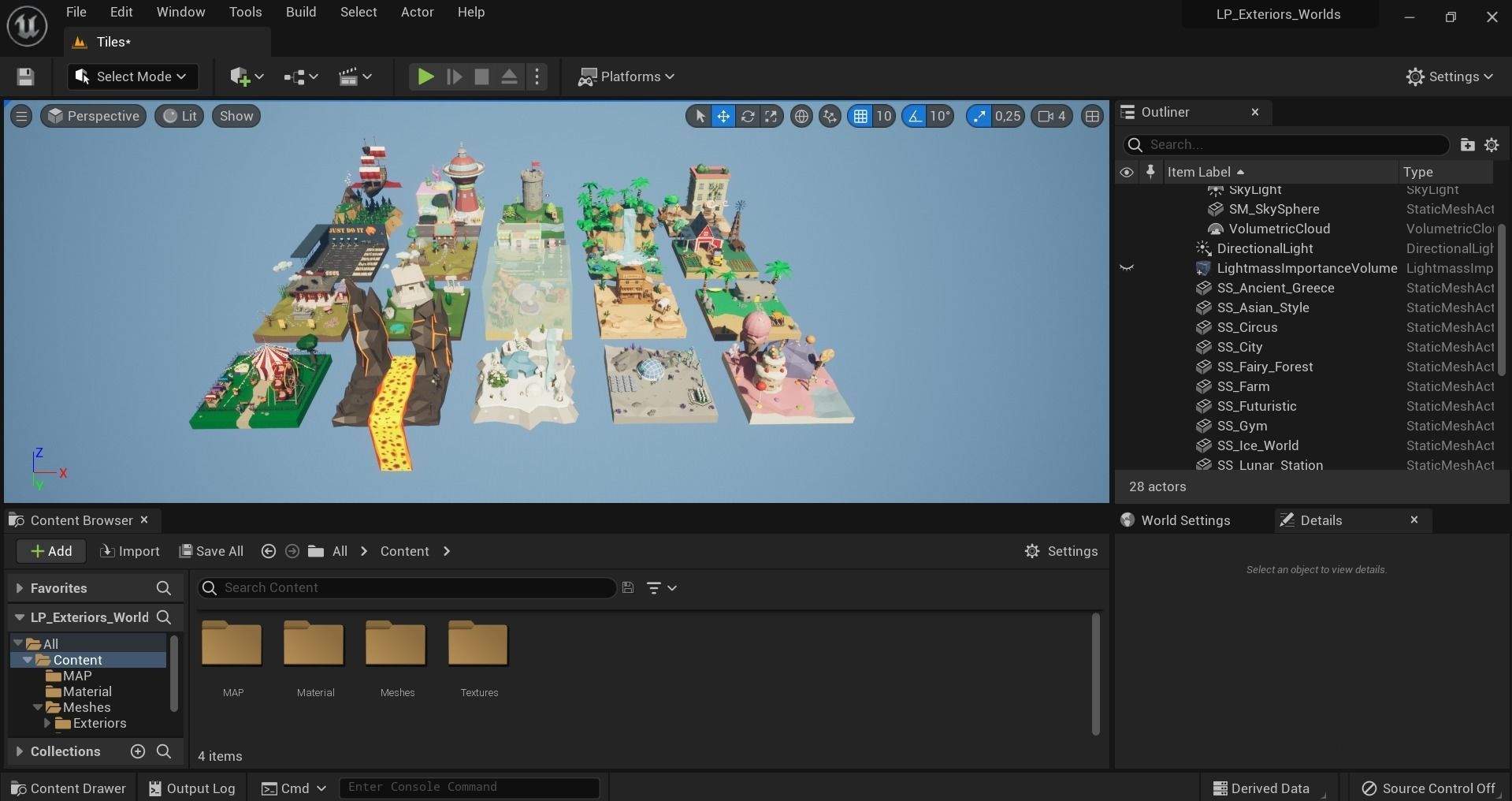The height and width of the screenshot is (801, 1512).
Task: Open the Content Browser filter dropdown
Action: (661, 587)
